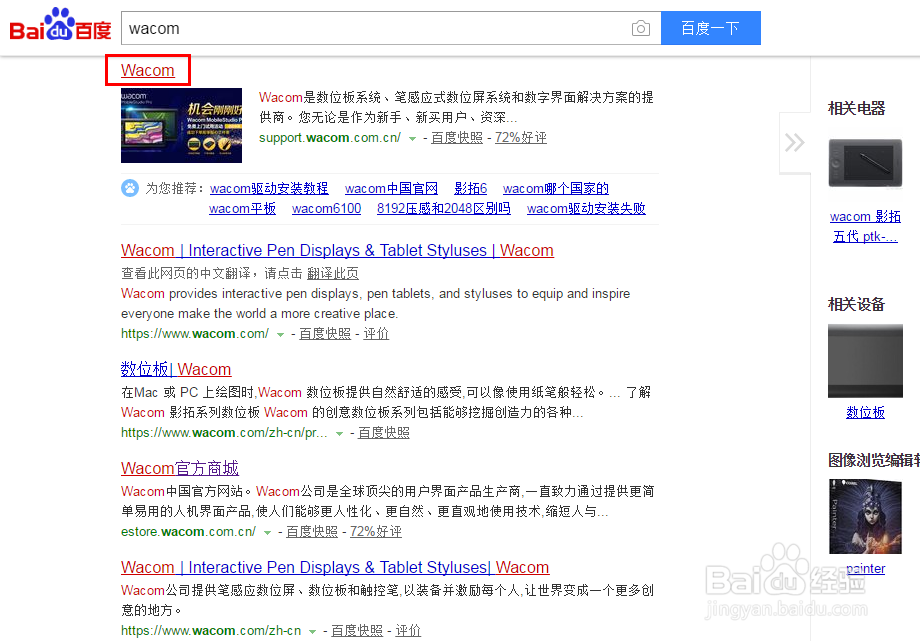
Task: Open suggestion wacom驱动安装失败
Action: (586, 208)
